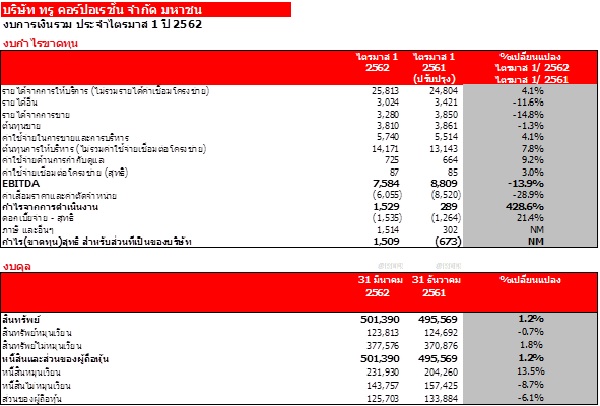This screenshot has height=406, width=600.
Task: Select the -14.8% change cell
Action: 527,114
